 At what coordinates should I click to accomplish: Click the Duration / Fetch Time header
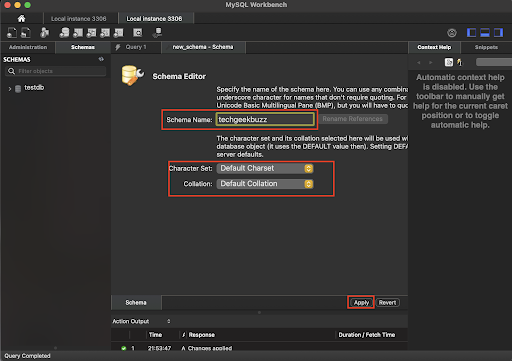click(x=367, y=334)
